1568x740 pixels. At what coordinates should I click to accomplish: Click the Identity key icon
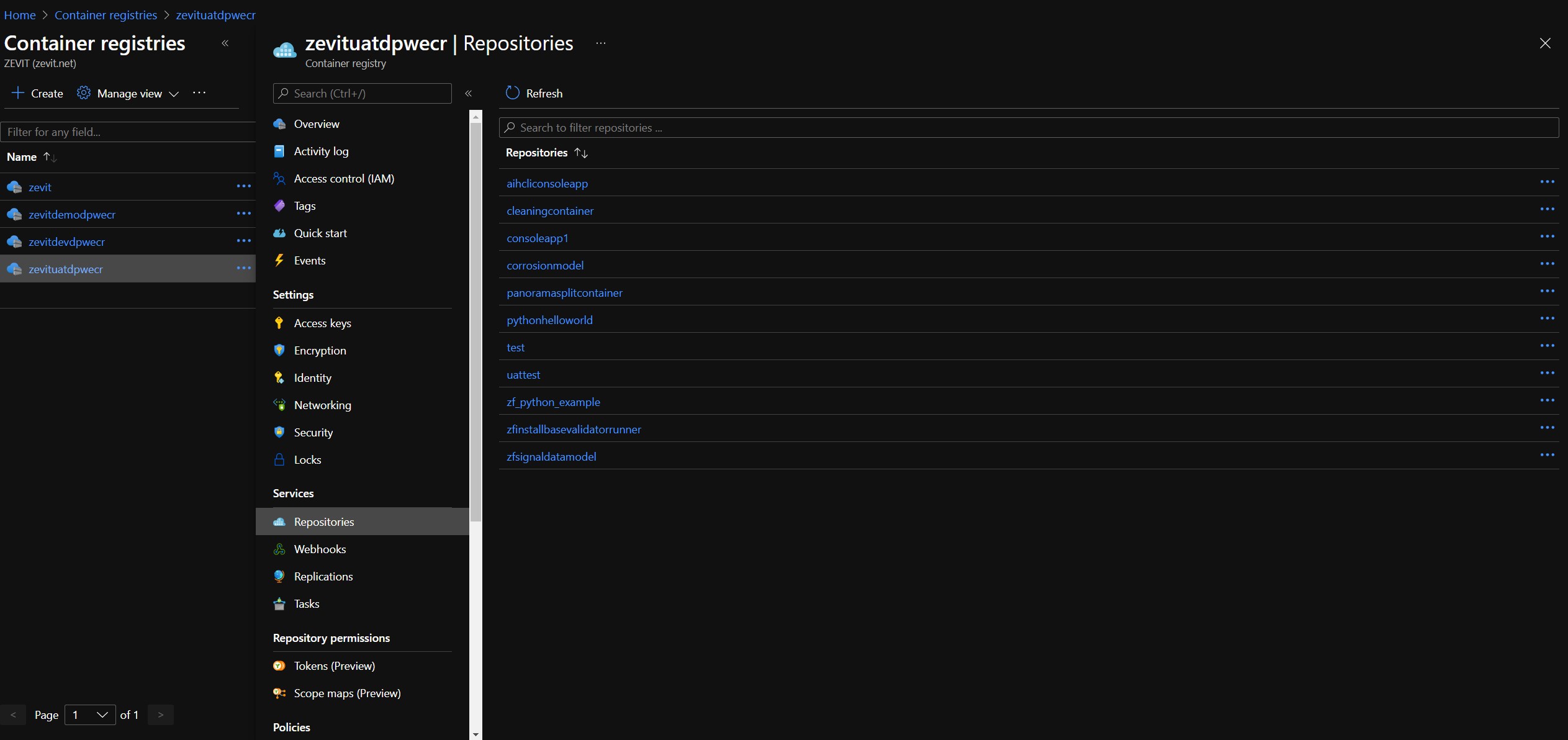tap(279, 377)
